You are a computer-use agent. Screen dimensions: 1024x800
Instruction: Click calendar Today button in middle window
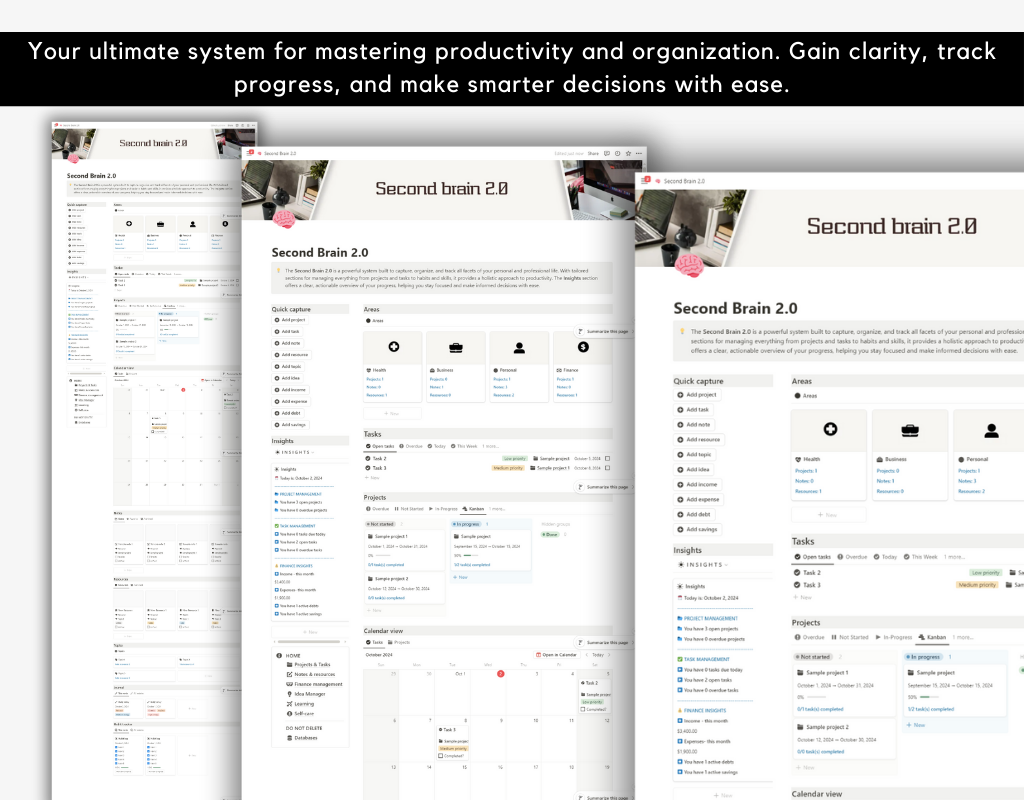(598, 654)
